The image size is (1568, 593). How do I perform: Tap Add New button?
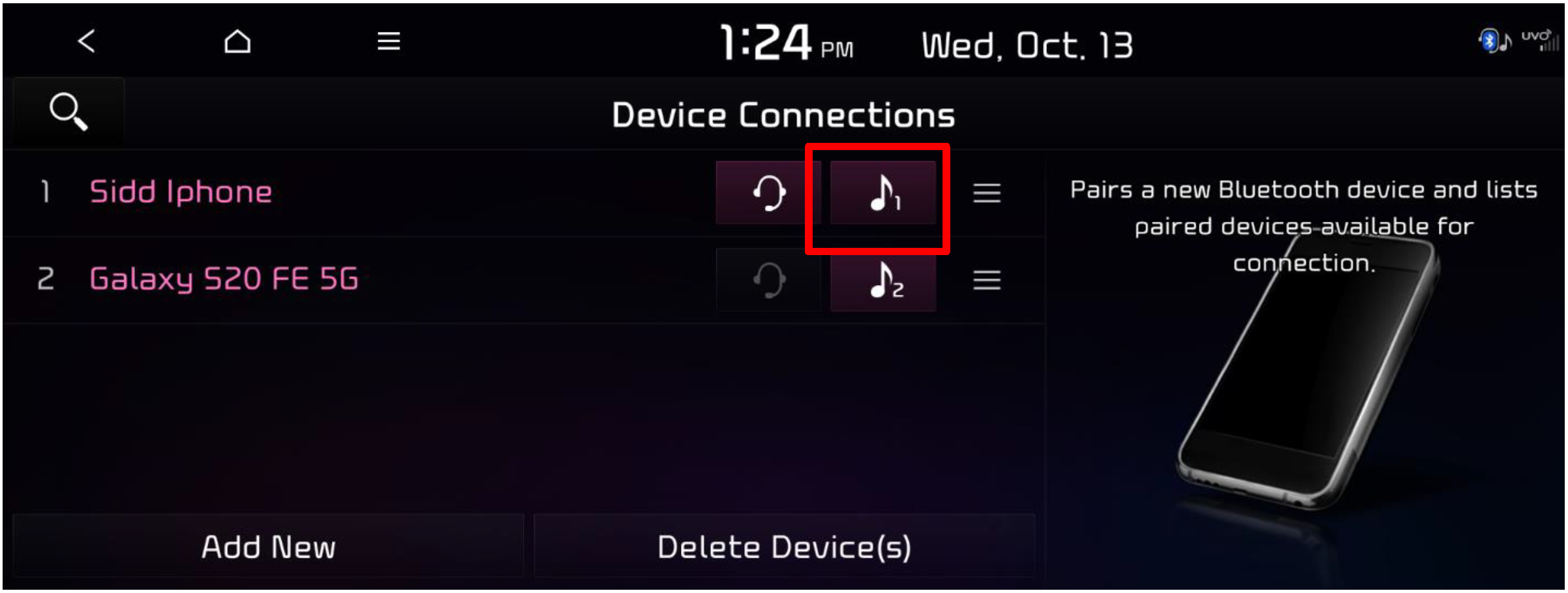click(268, 547)
